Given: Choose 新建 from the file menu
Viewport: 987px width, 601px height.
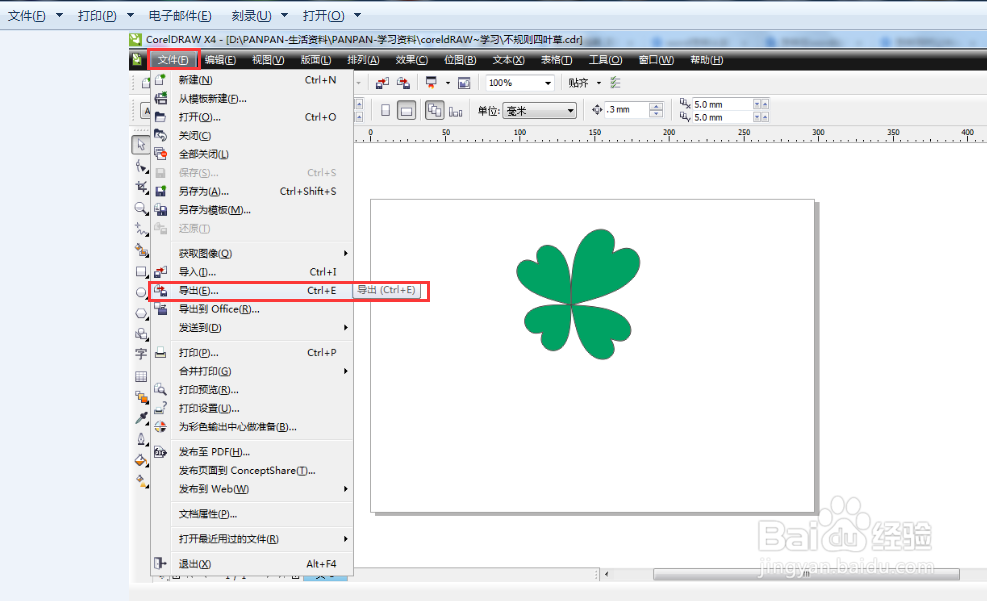Looking at the screenshot, I should tap(252, 80).
